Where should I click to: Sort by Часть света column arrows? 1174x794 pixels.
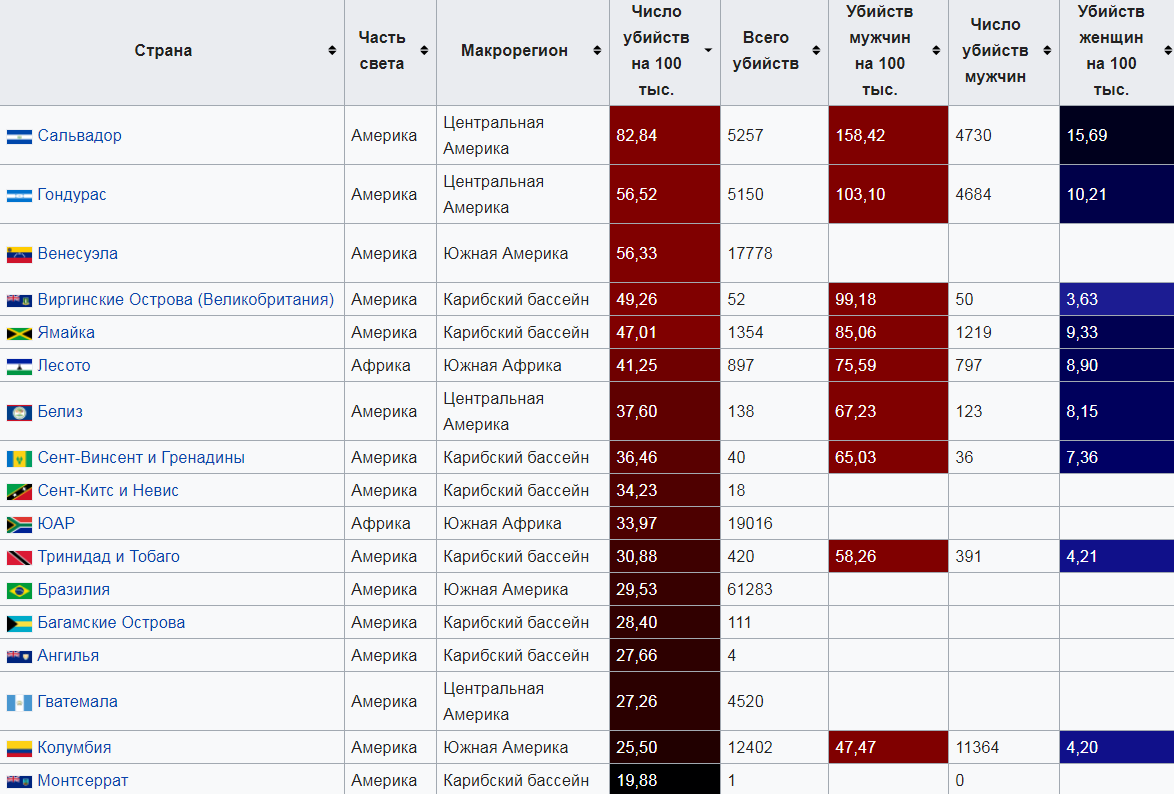[x=424, y=51]
